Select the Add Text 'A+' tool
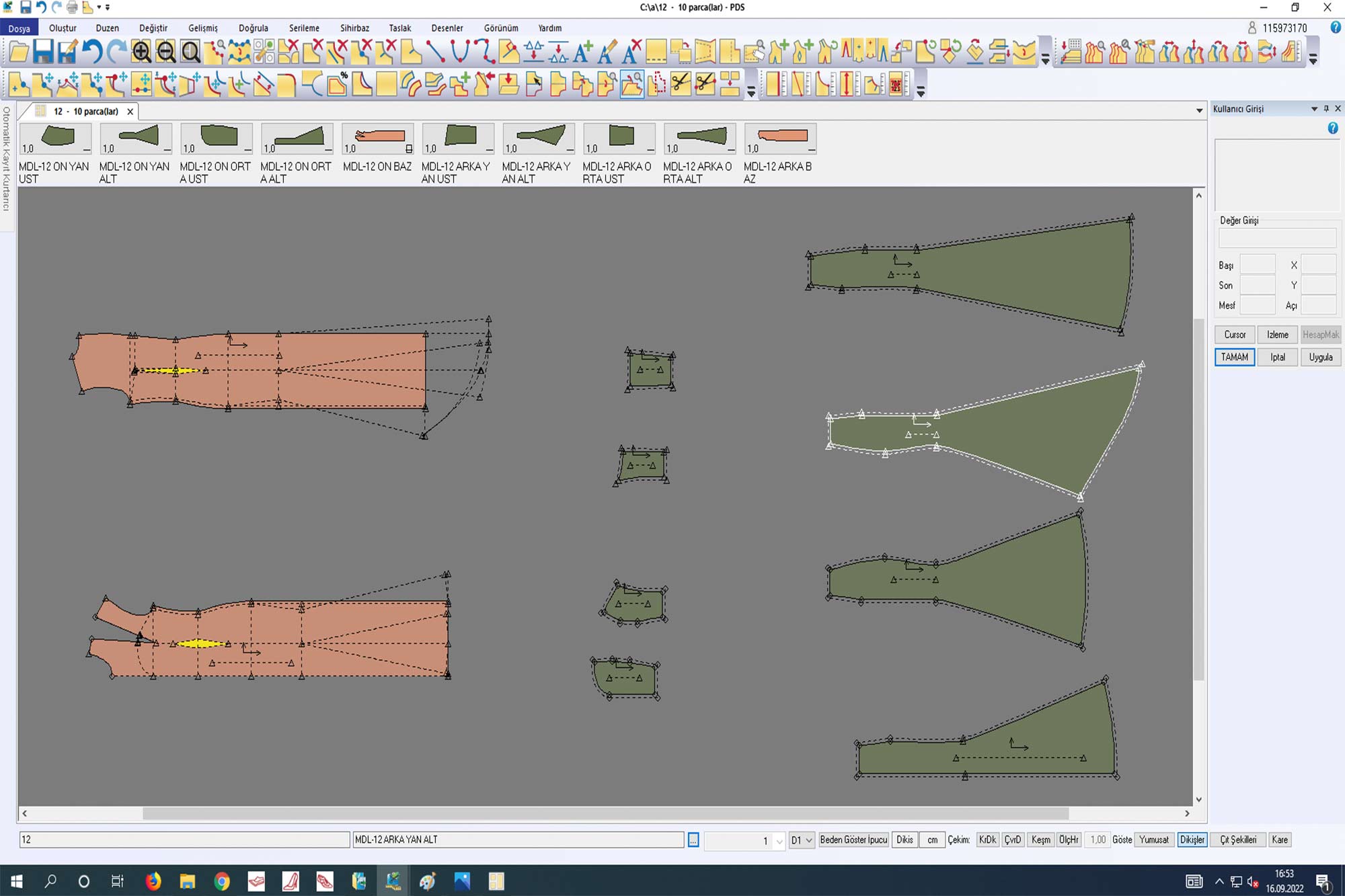Image resolution: width=1345 pixels, height=896 pixels. pos(582,52)
